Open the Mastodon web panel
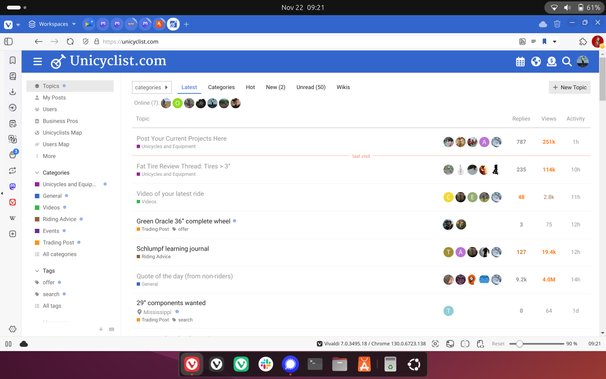The image size is (606, 379). [x=12, y=186]
